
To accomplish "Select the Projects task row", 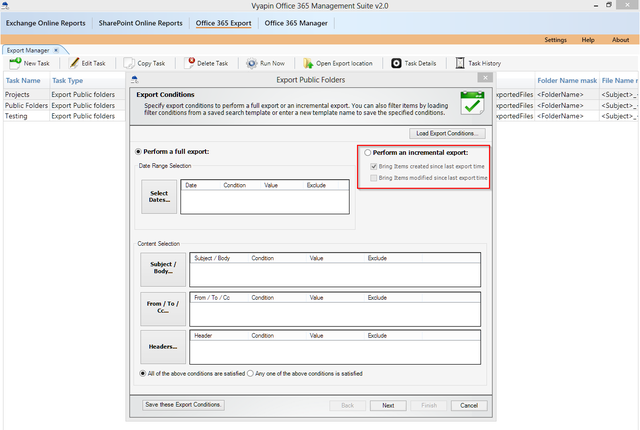I will (64, 94).
